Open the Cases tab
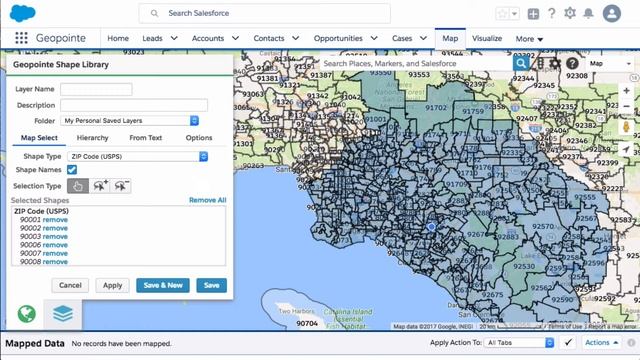This screenshot has width=640, height=360. (402, 38)
